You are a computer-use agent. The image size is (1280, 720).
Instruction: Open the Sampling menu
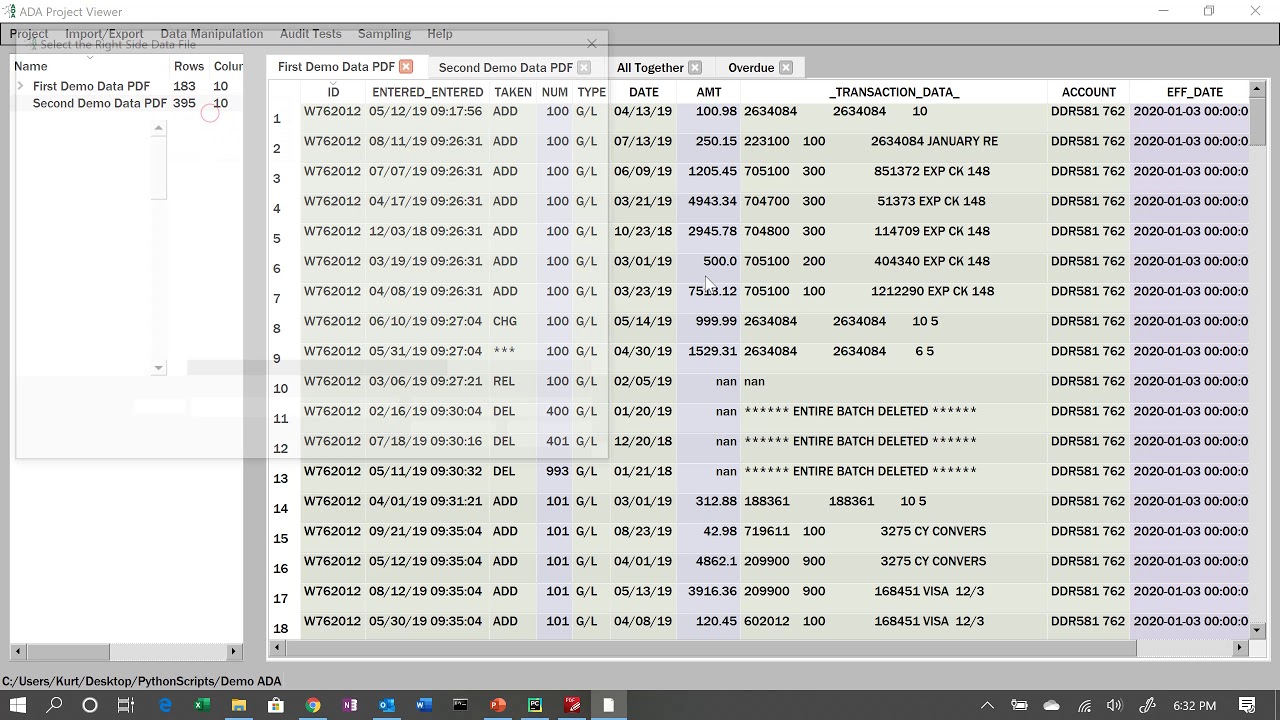click(x=384, y=34)
